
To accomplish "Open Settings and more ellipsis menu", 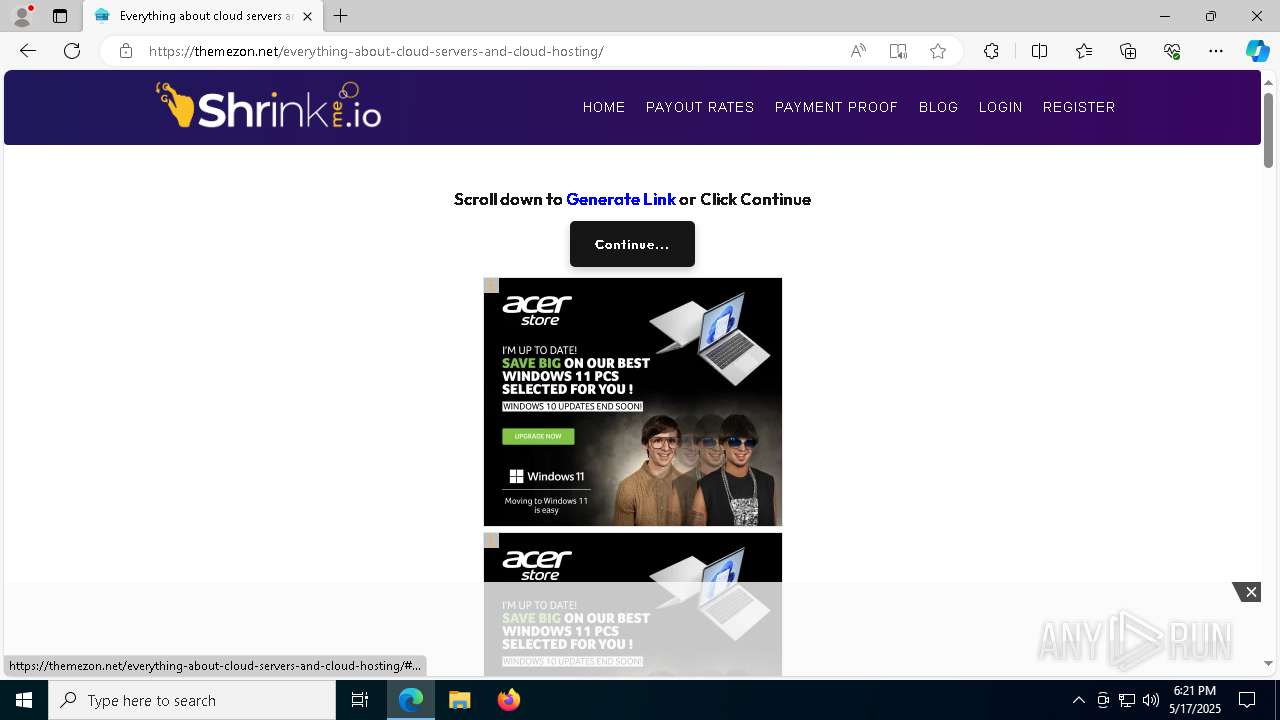I will [x=1216, y=51].
